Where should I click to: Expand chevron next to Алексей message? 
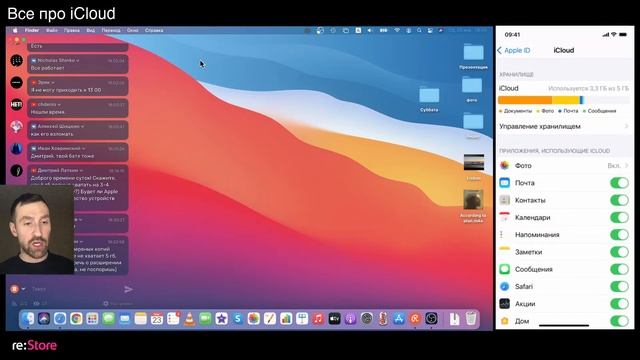point(82,127)
